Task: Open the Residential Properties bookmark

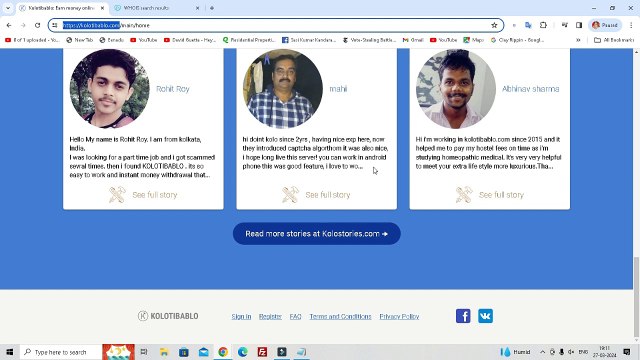Action: (x=249, y=40)
